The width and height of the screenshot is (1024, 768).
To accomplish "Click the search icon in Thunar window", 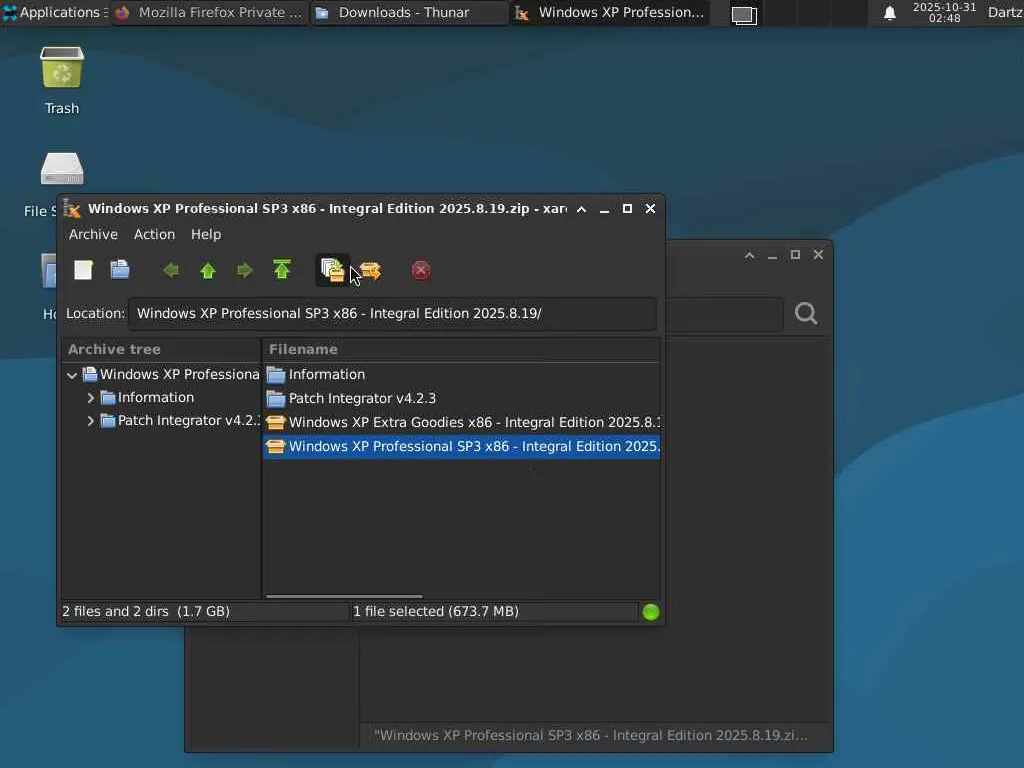I will pos(806,313).
